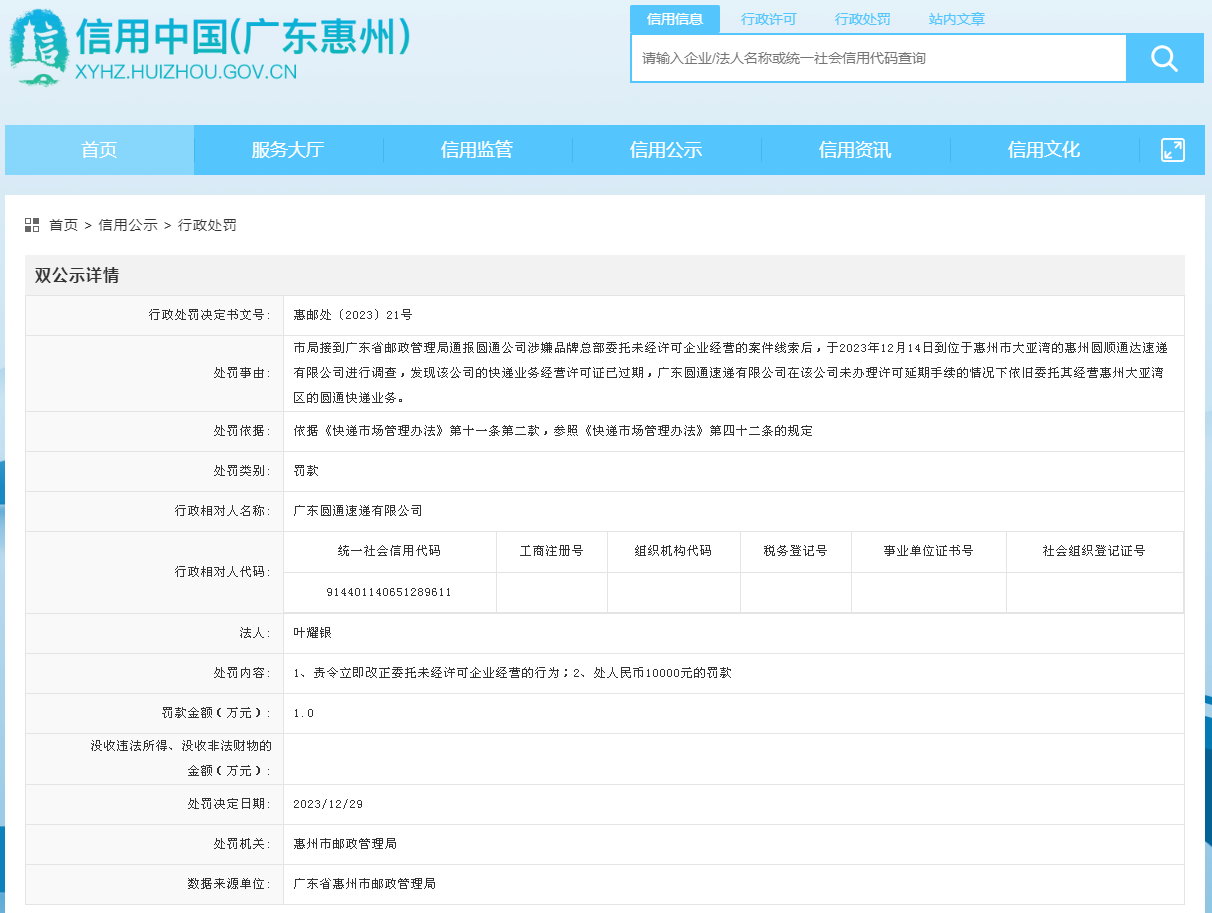Click the 罚款 penalty type value
Viewport: 1212px width, 913px height.
pos(306,471)
